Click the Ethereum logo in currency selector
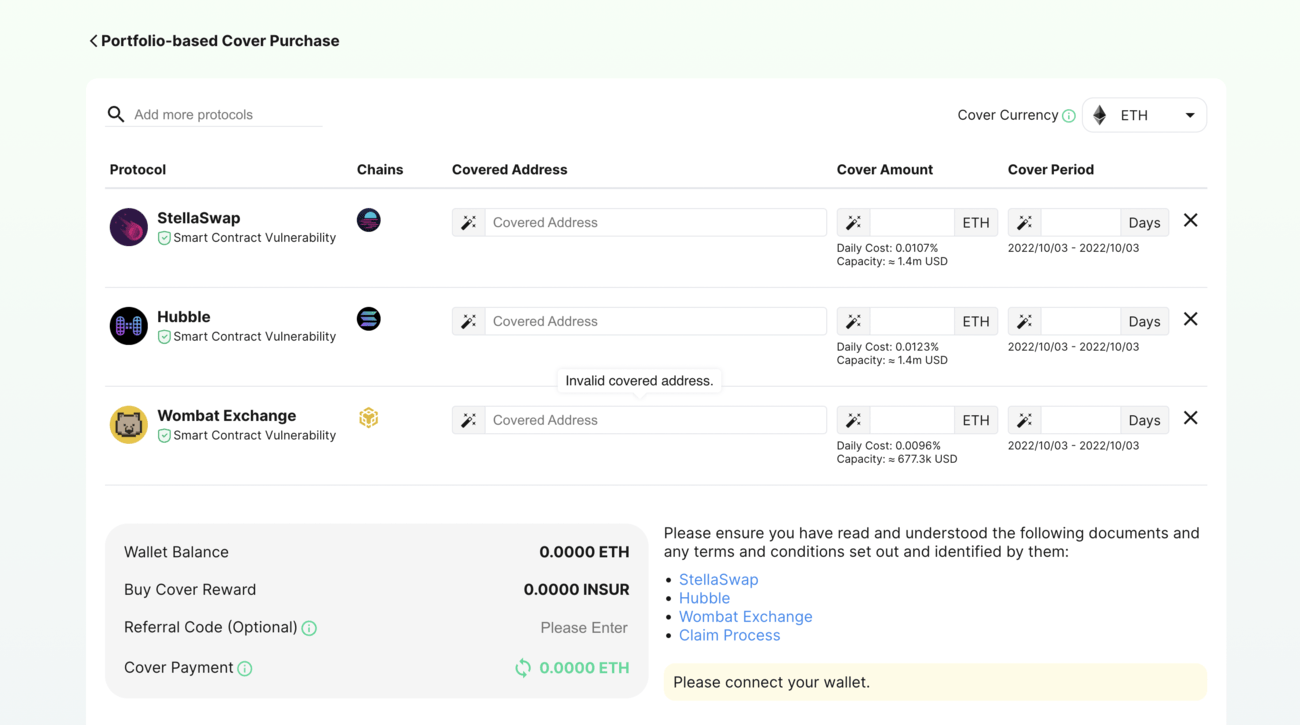This screenshot has height=725, width=1300. (x=1100, y=115)
